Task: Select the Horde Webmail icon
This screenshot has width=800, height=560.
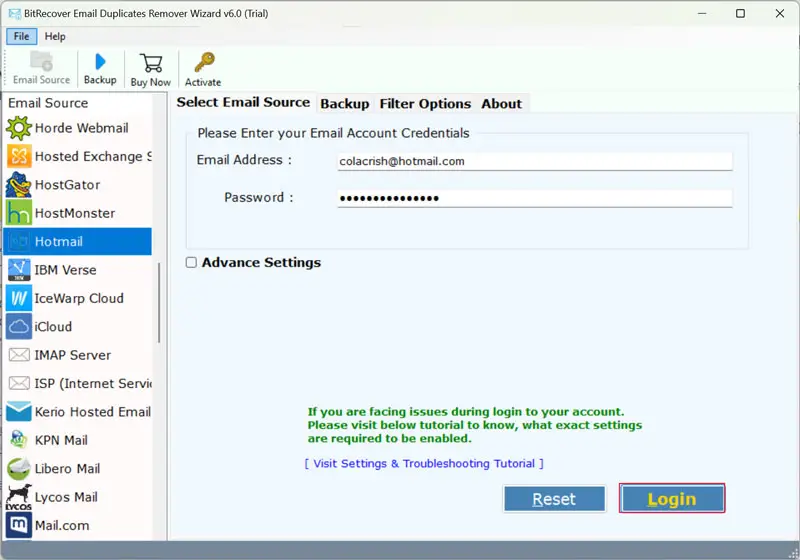Action: click(x=19, y=128)
